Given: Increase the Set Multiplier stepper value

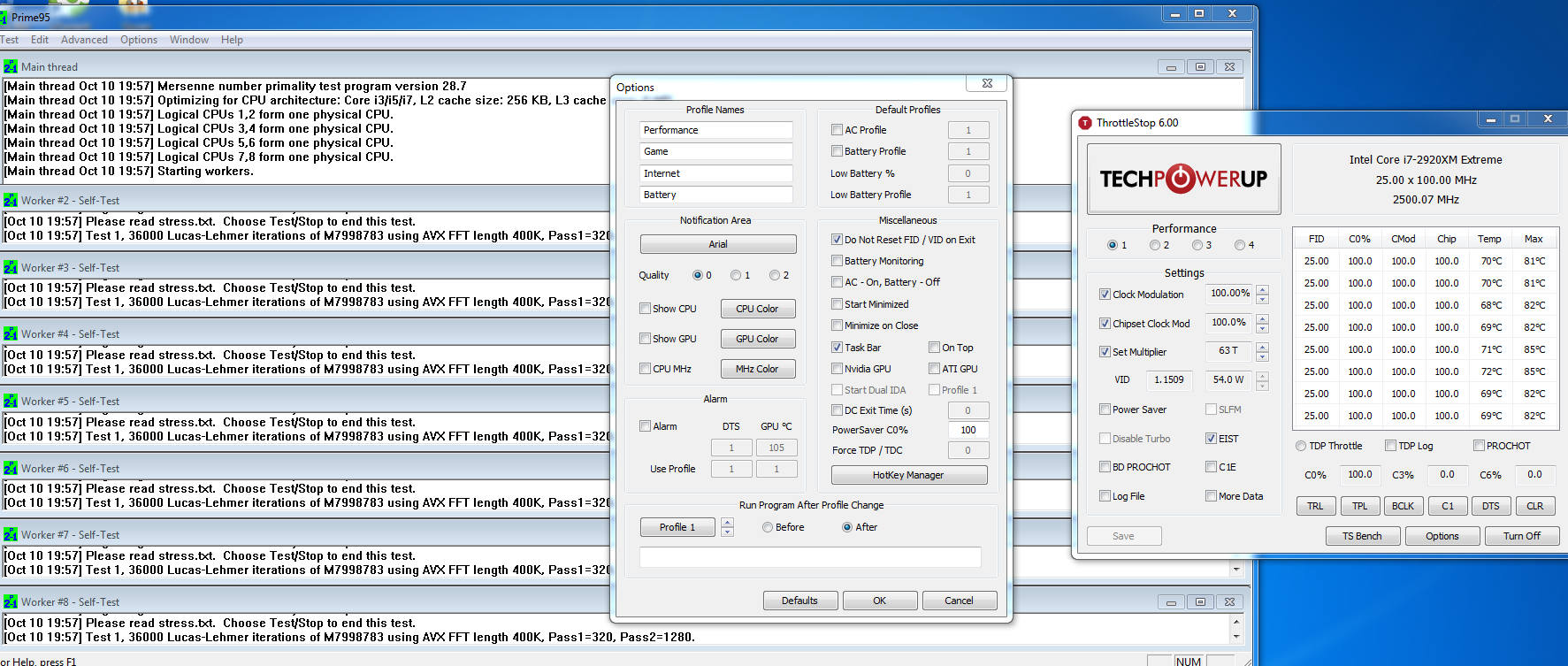Looking at the screenshot, I should coord(1262,347).
